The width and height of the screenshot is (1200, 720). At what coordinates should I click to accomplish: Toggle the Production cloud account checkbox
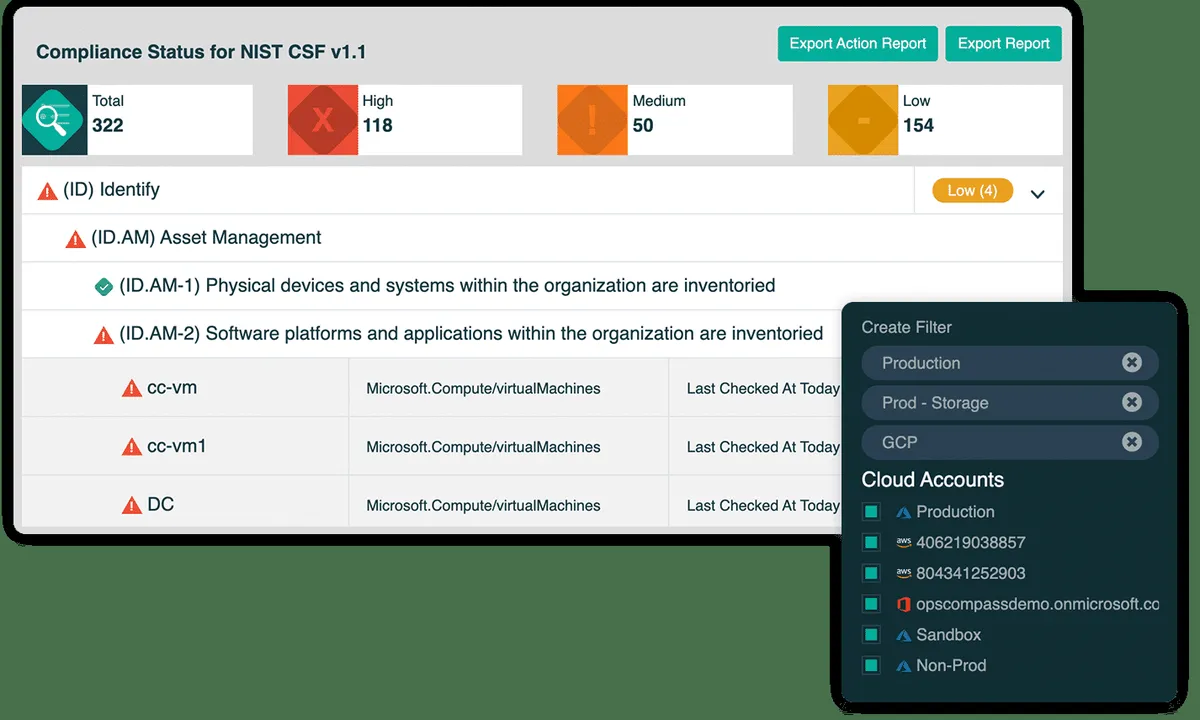point(871,512)
